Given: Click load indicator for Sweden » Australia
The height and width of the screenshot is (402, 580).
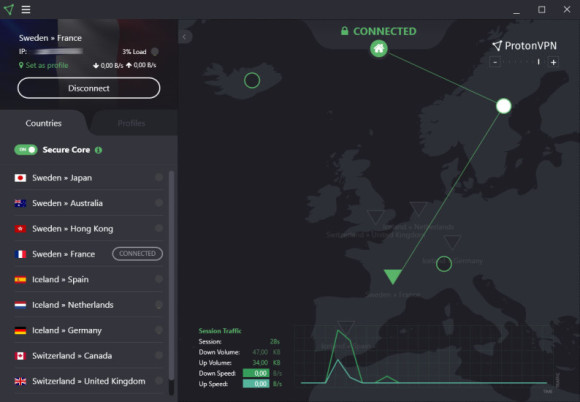Looking at the screenshot, I should point(159,203).
